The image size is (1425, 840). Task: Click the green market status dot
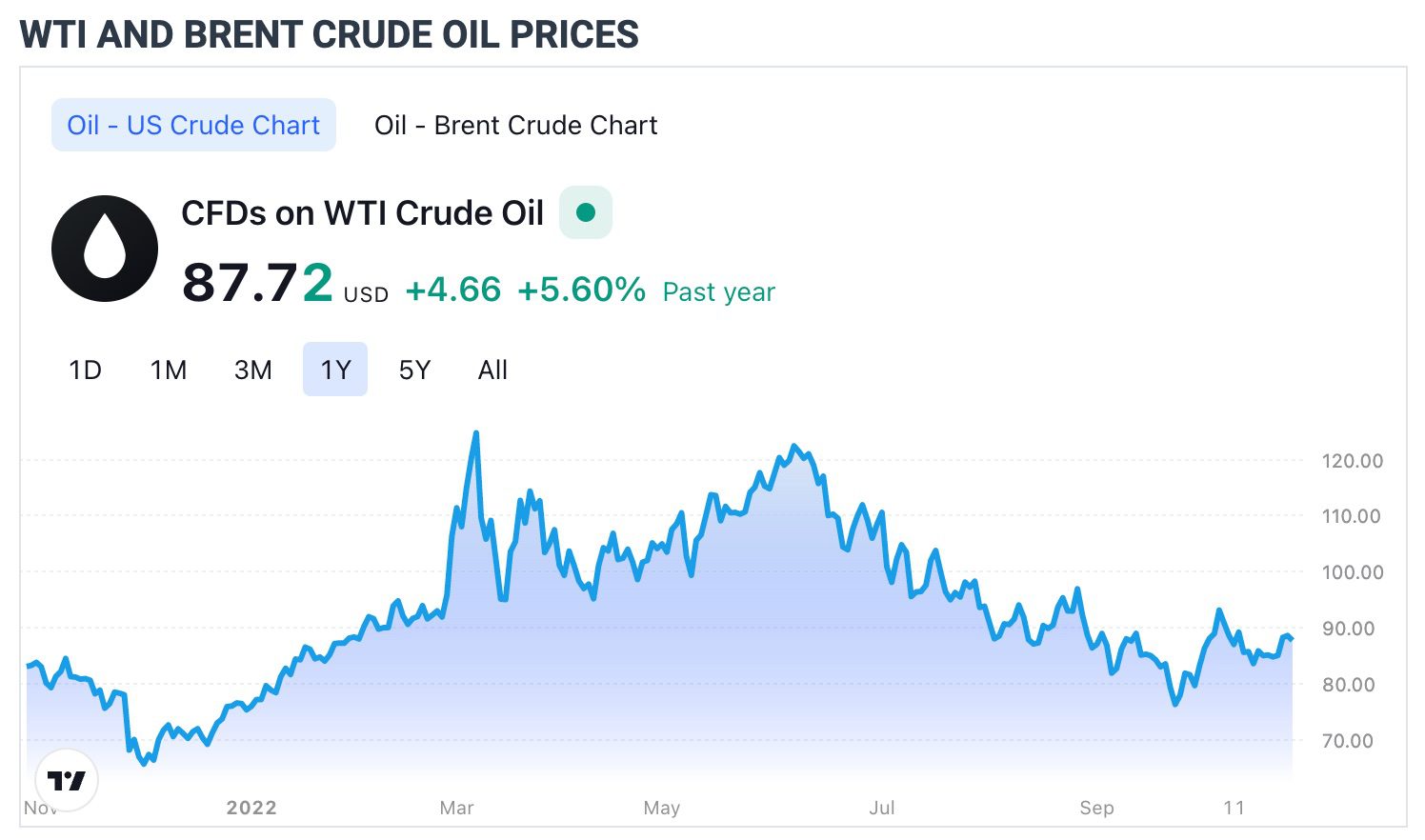pos(586,212)
